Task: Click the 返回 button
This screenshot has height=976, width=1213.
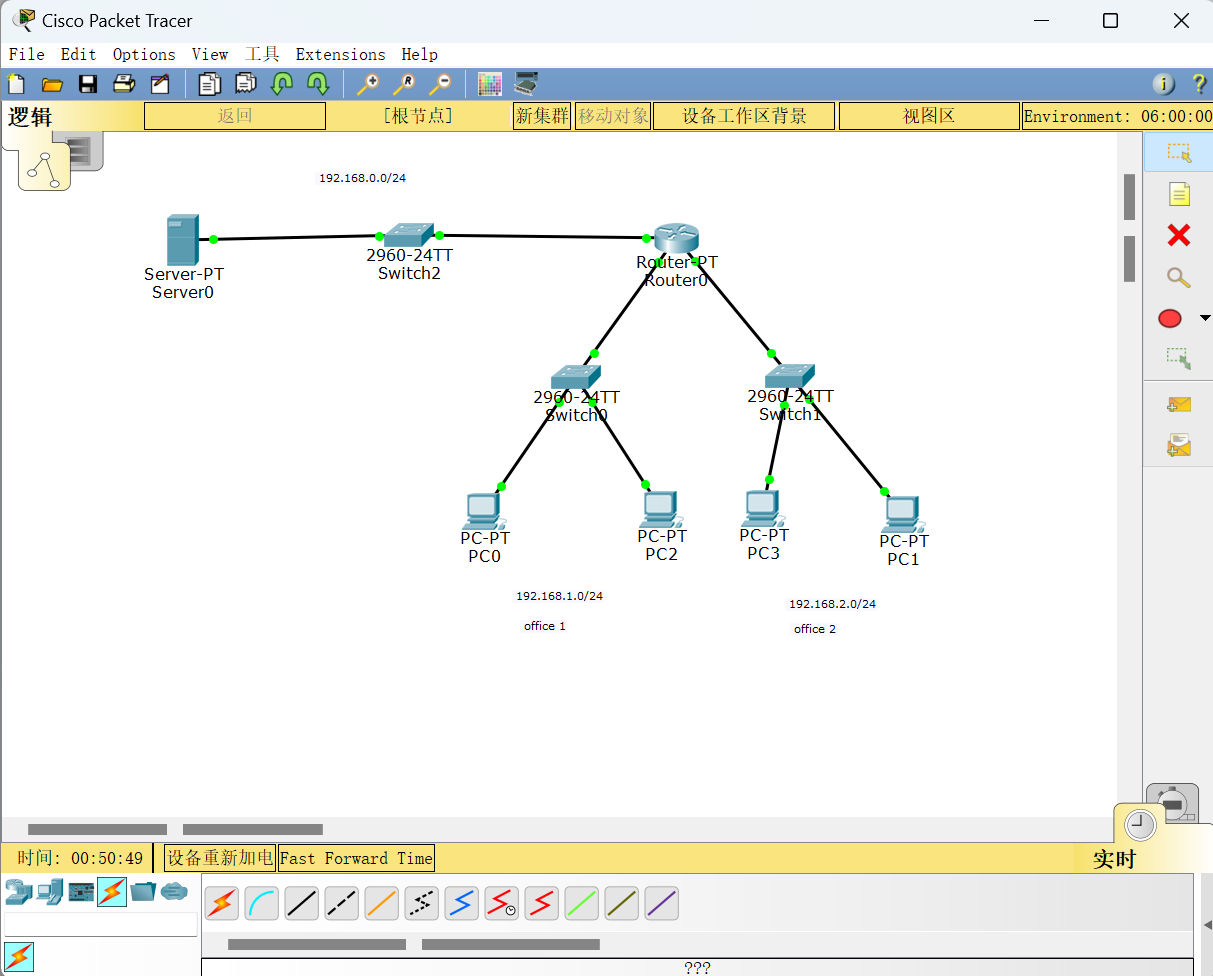Action: click(235, 116)
